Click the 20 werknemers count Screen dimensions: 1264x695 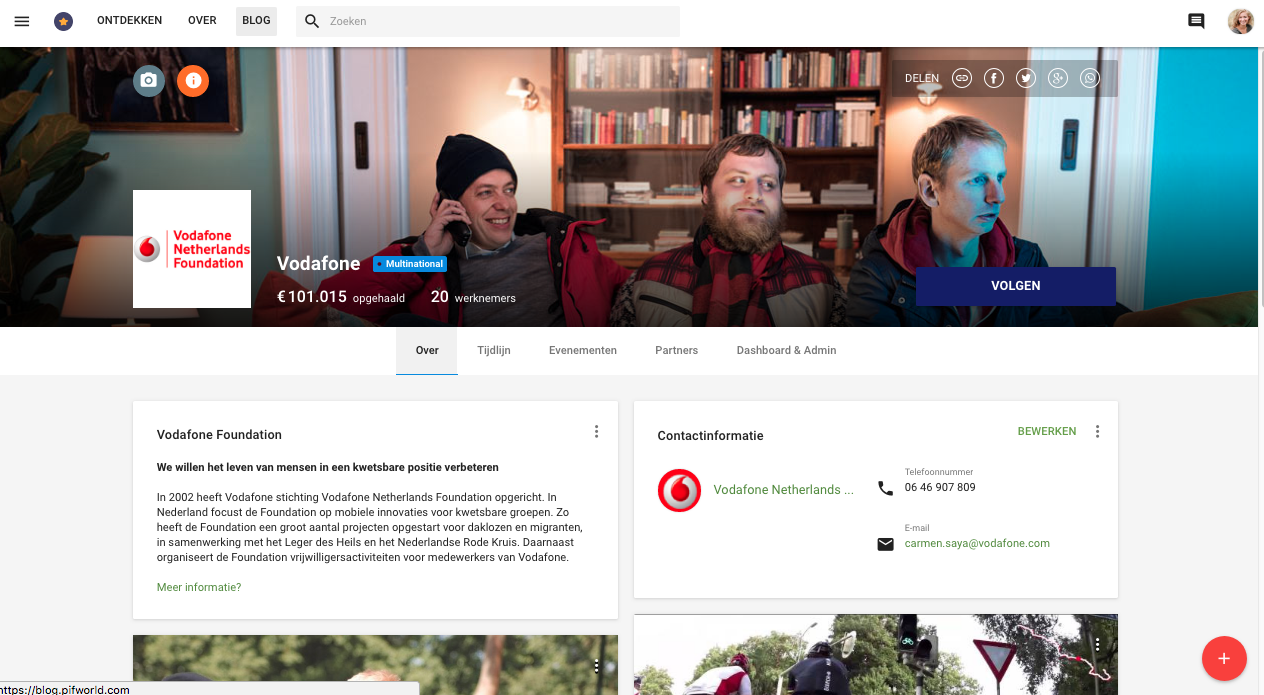click(x=473, y=297)
